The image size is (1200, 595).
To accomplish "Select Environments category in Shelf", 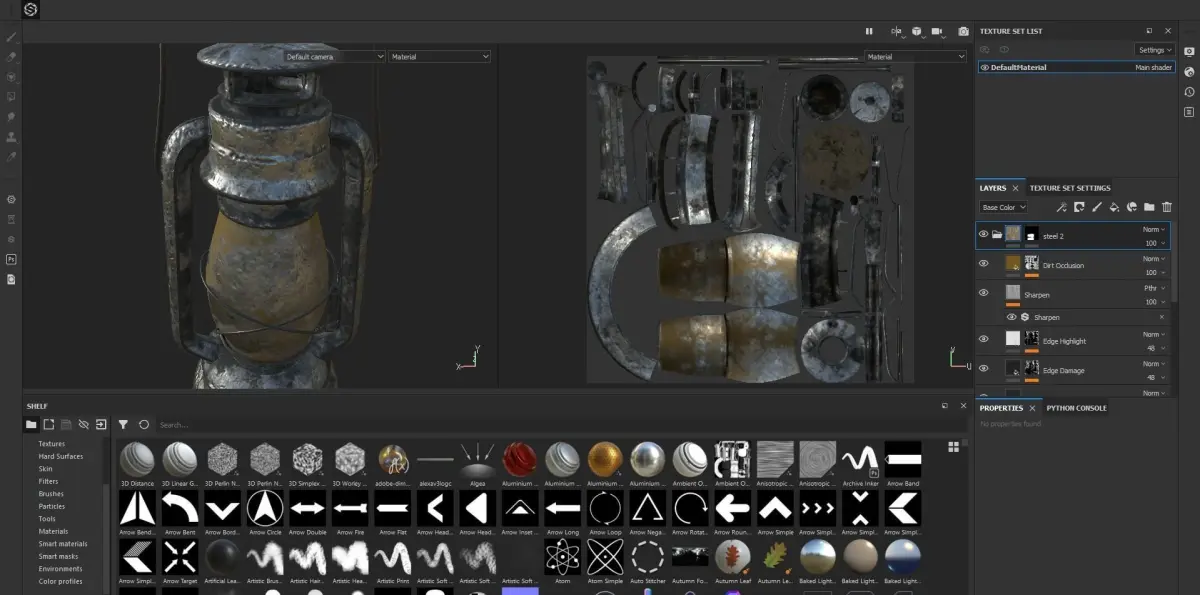I will click(60, 569).
